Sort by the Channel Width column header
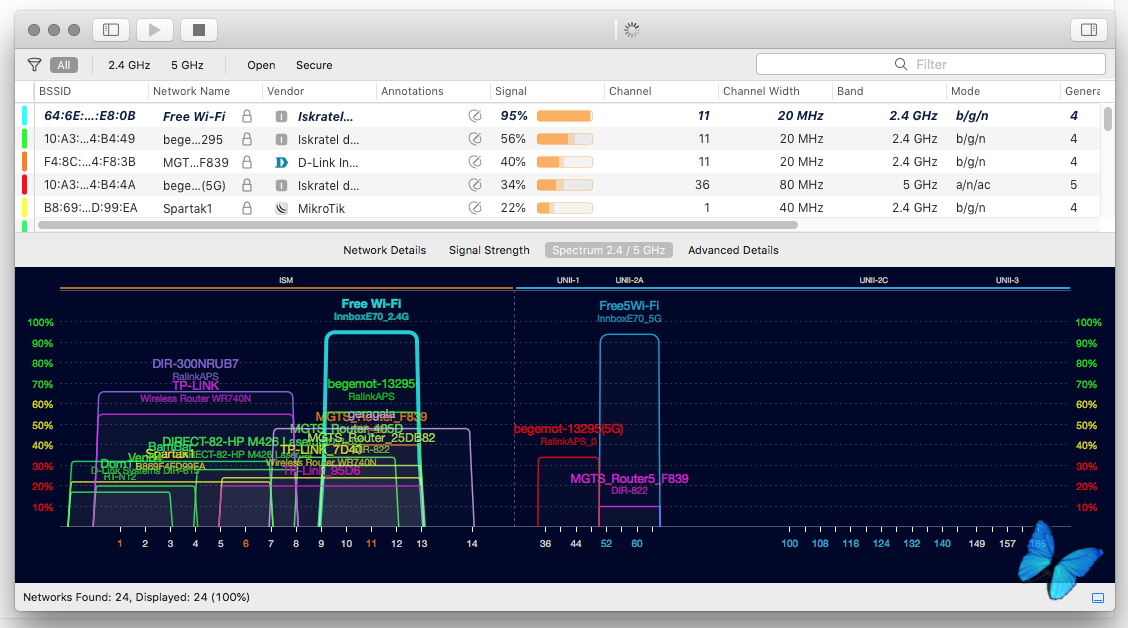1128x628 pixels. 761,91
